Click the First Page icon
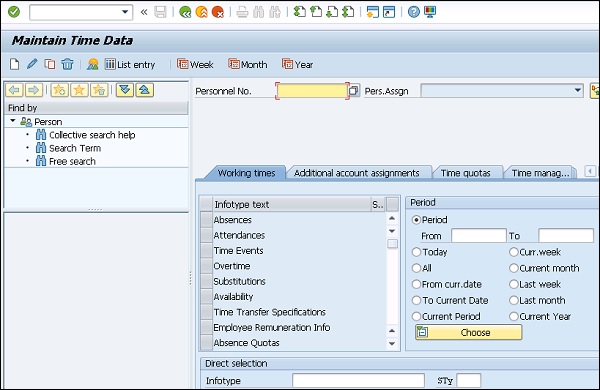The width and height of the screenshot is (600, 390). click(300, 12)
